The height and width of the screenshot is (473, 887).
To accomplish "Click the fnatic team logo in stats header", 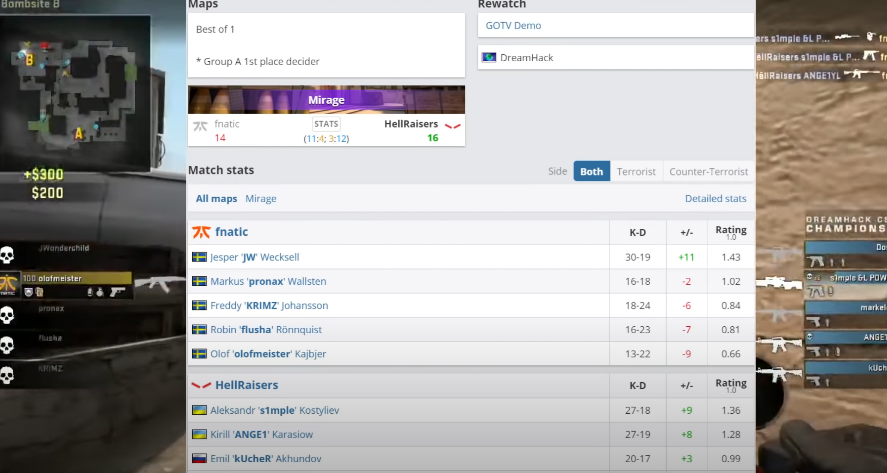I will pos(201,232).
